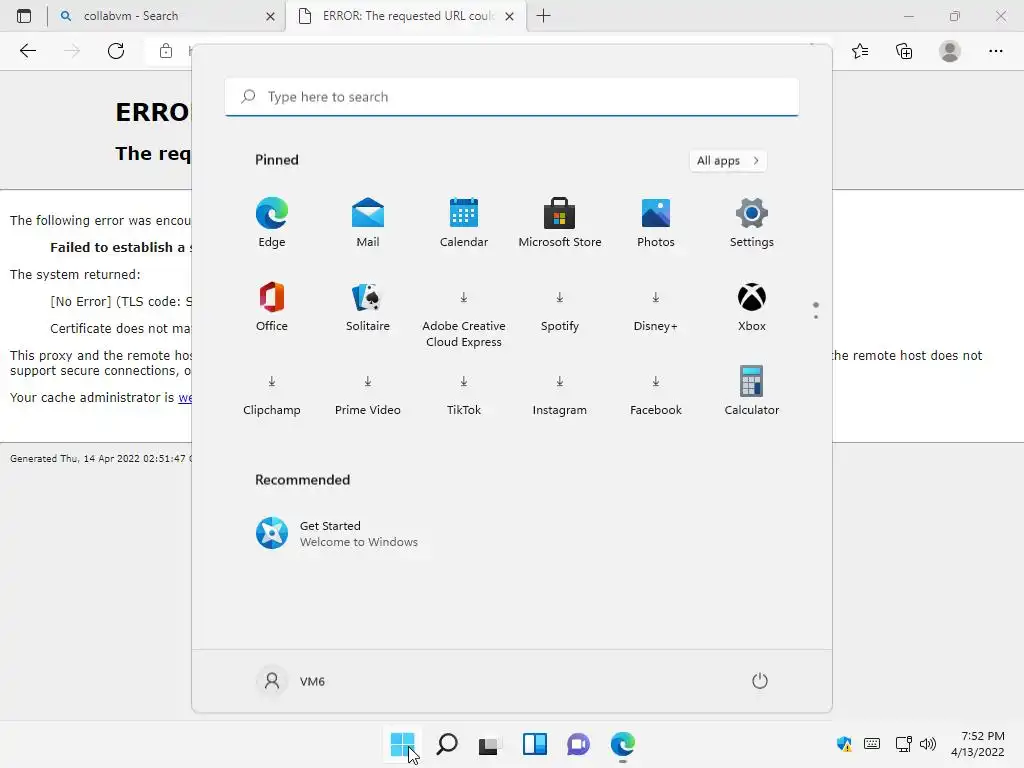Open the Calculator app
This screenshot has width=1024, height=768.
tap(752, 392)
